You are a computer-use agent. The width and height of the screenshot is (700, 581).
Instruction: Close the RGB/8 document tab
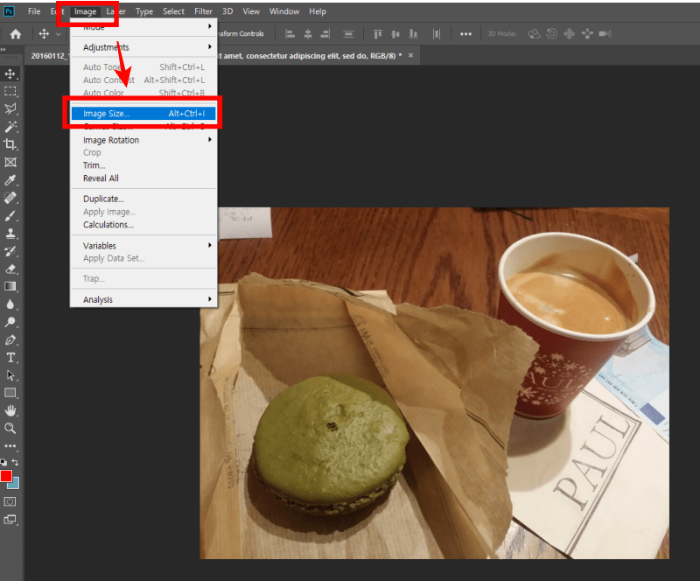click(411, 55)
